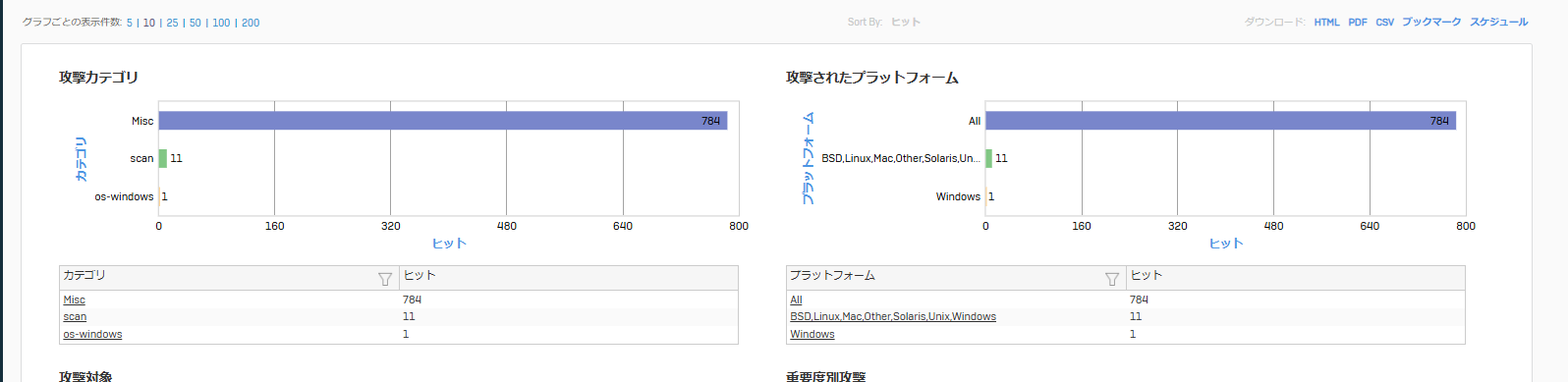Set records per graph to 10
Image resolution: width=1568 pixels, height=382 pixels.
point(149,23)
